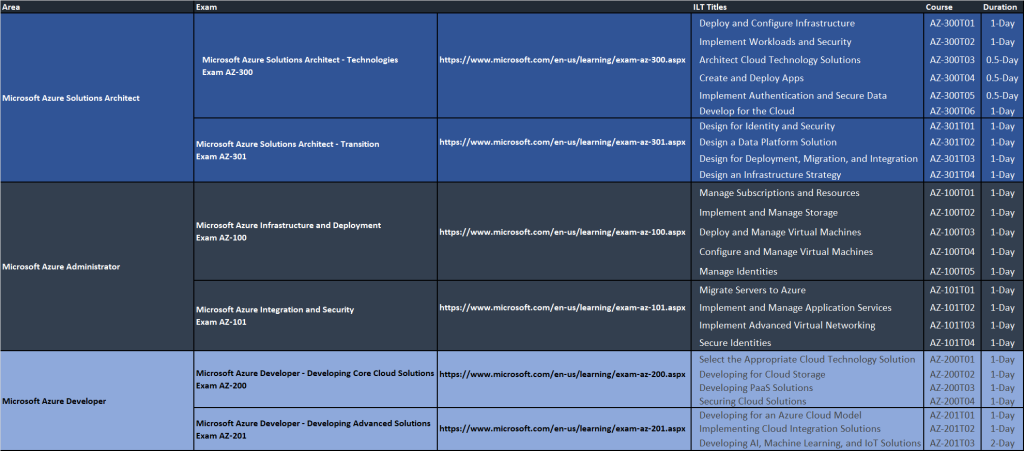Click Design for Deployment, Migration, and Integration

click(808, 159)
